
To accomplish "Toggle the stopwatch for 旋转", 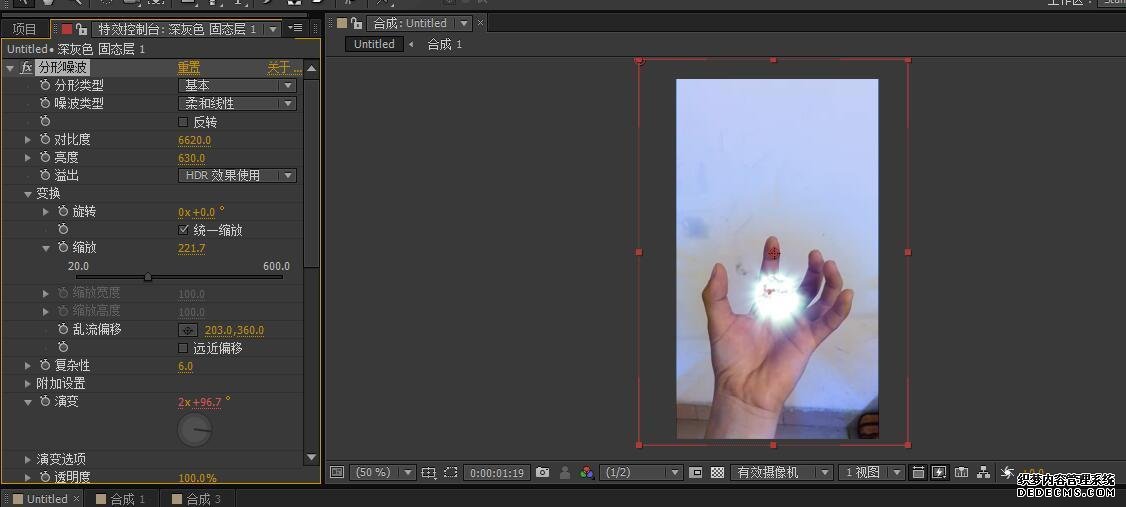I will (63, 211).
